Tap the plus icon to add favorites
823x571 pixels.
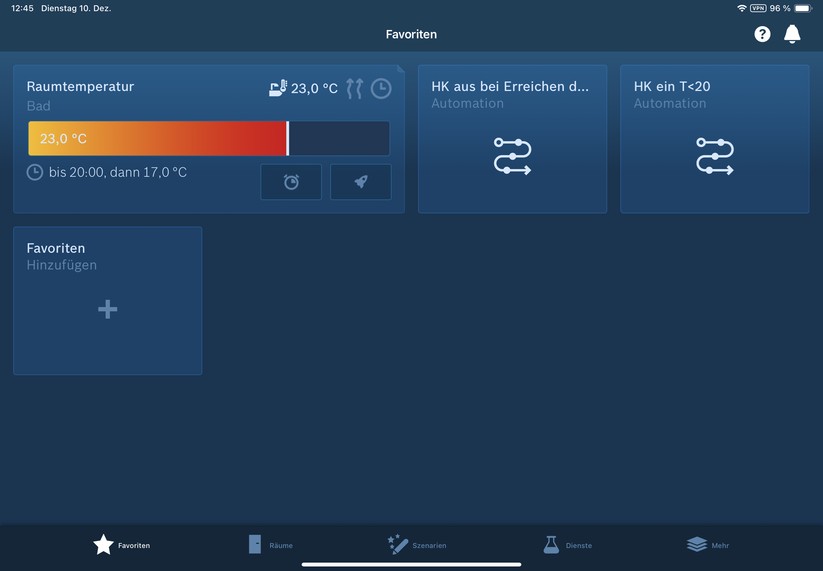click(x=108, y=310)
